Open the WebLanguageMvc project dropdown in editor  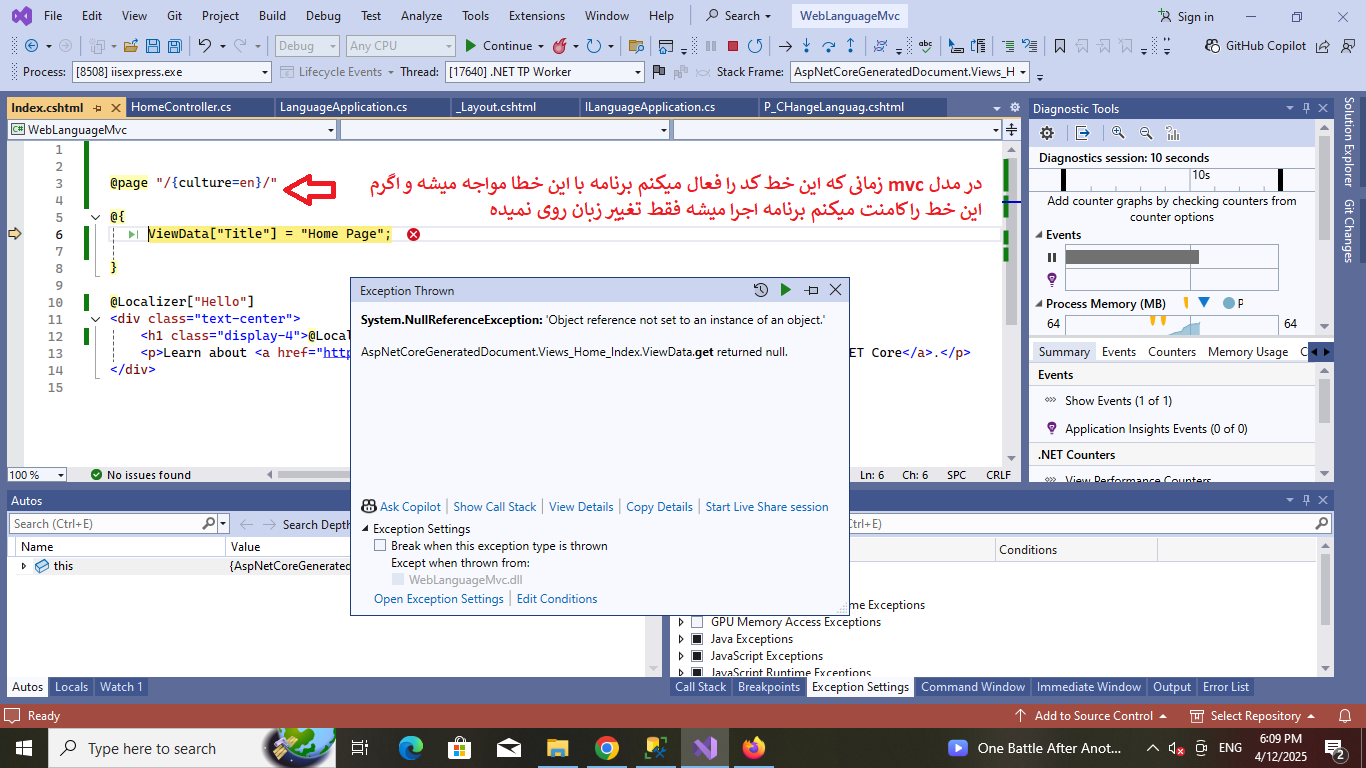click(x=173, y=129)
